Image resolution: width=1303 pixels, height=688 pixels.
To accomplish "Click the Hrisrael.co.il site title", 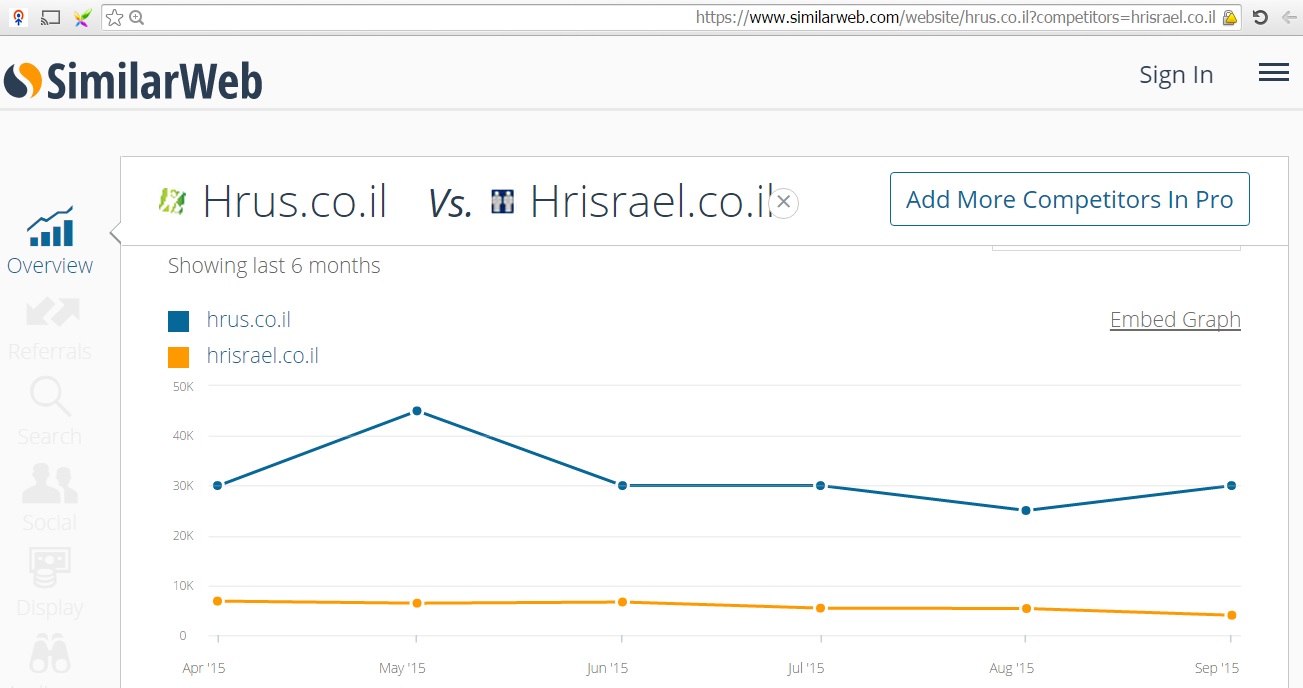I will [652, 201].
